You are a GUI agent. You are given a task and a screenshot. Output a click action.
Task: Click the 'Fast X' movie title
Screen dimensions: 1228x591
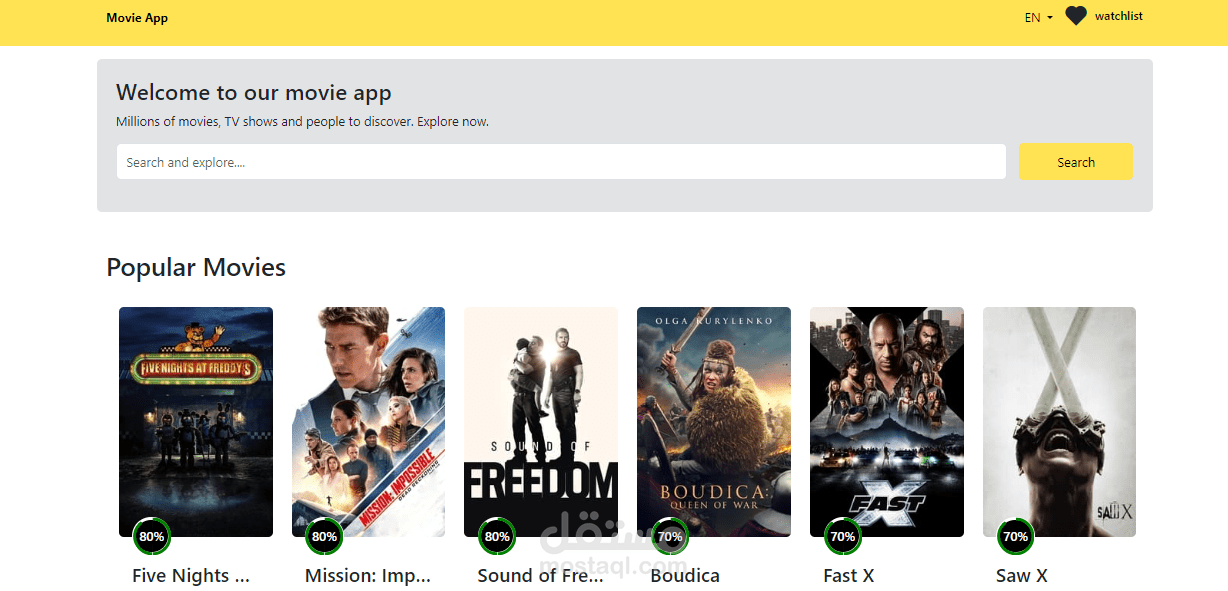pos(849,576)
